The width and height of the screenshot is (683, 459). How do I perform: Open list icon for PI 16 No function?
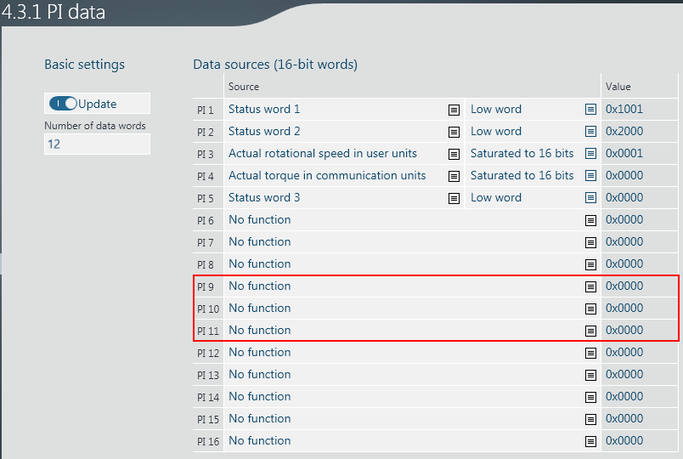click(x=590, y=441)
